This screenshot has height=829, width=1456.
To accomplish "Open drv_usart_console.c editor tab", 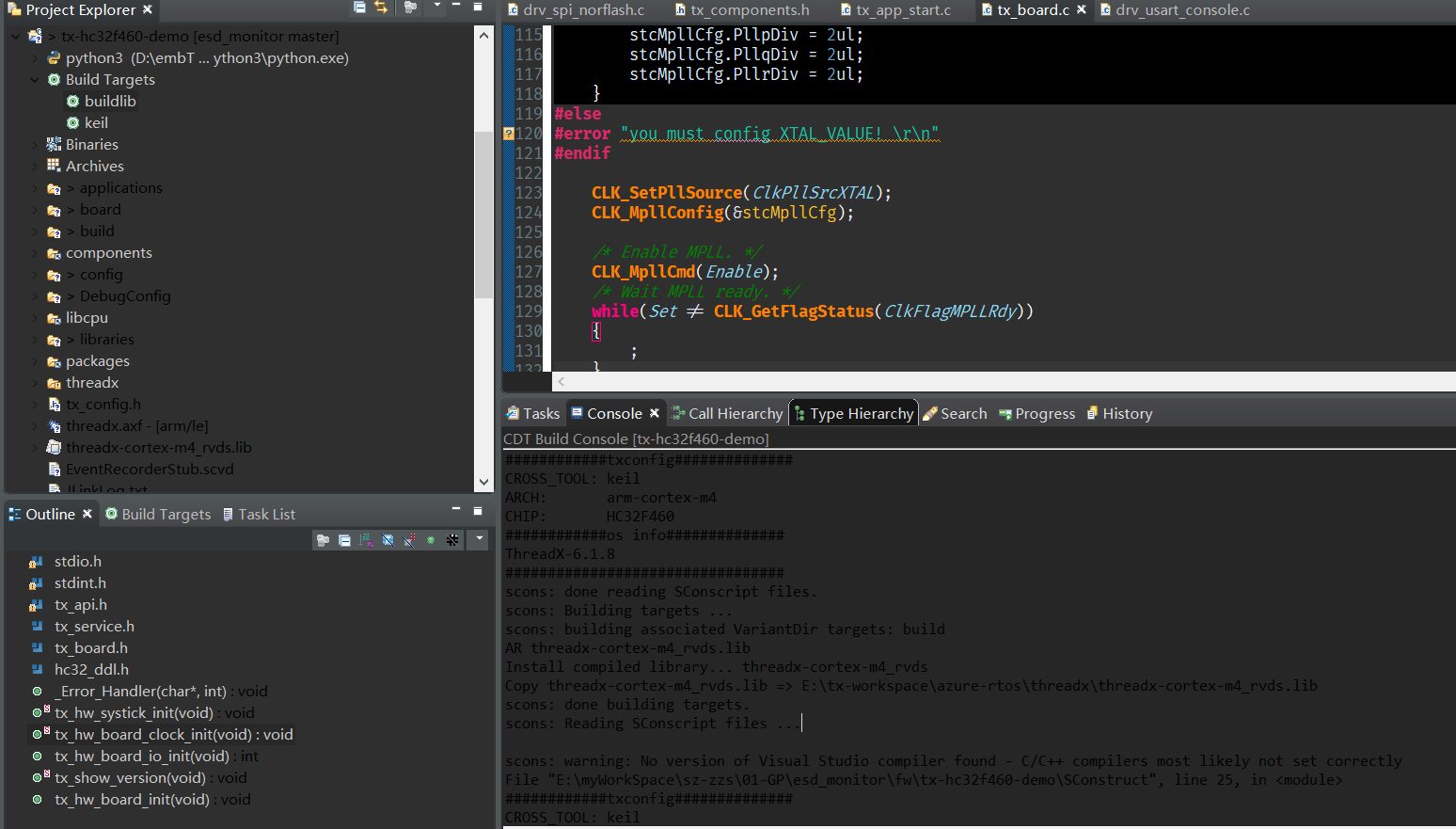I will click(x=1175, y=10).
